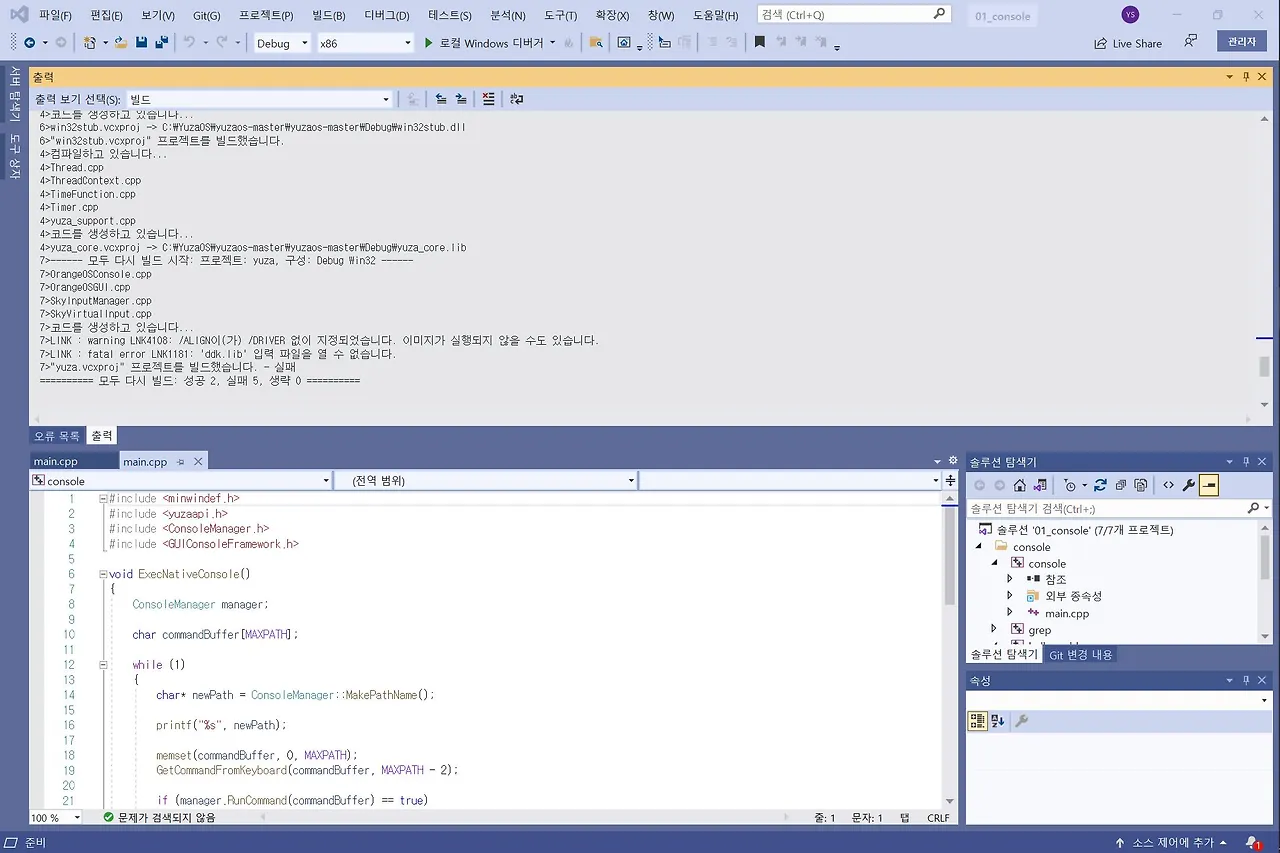Open the notifications bell in status bar

pos(1252,843)
